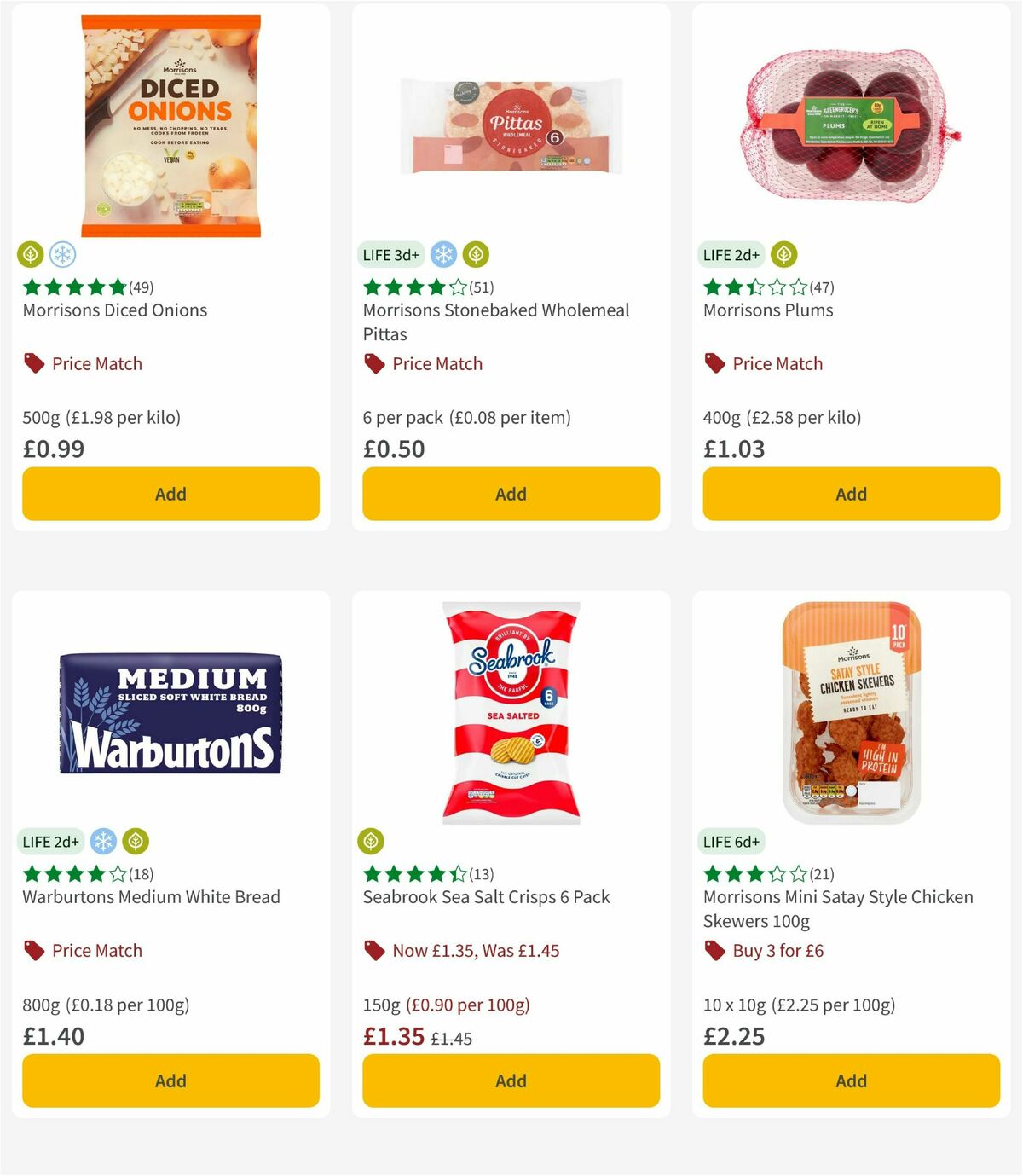Add Seabrook Sea Salt Crisps to the basket

511,1080
